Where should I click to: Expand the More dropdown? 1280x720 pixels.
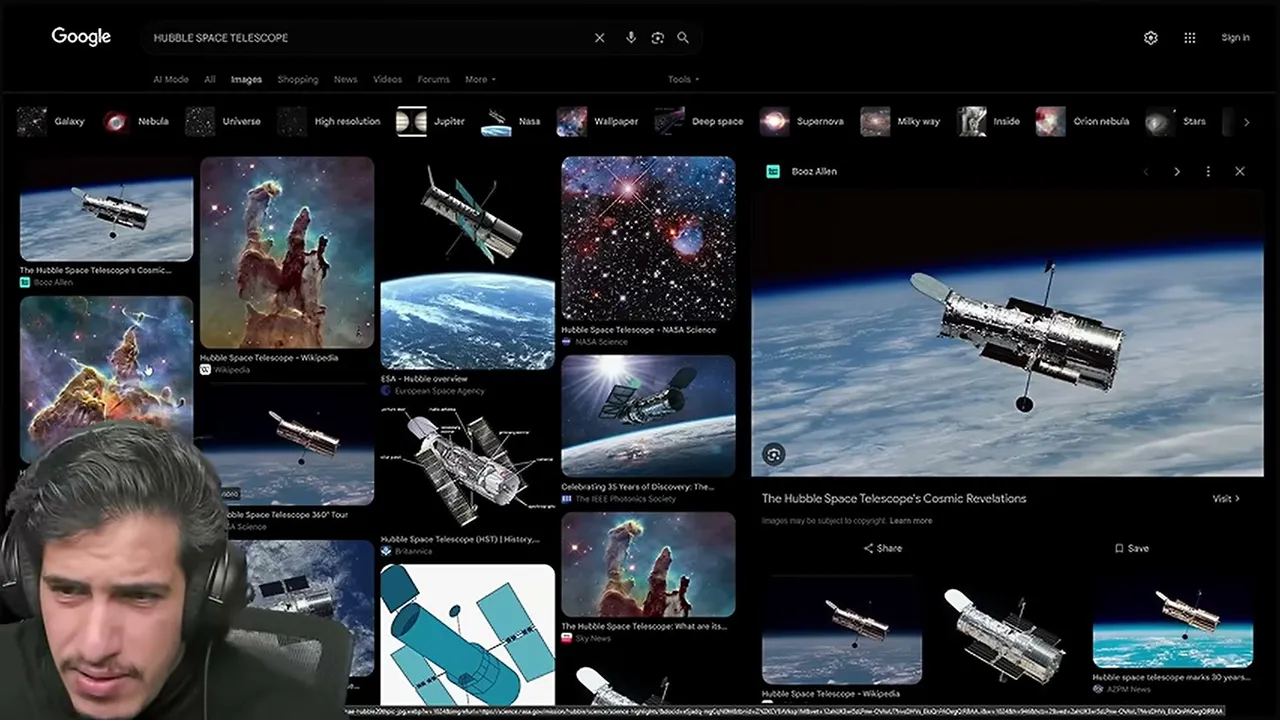coord(480,79)
